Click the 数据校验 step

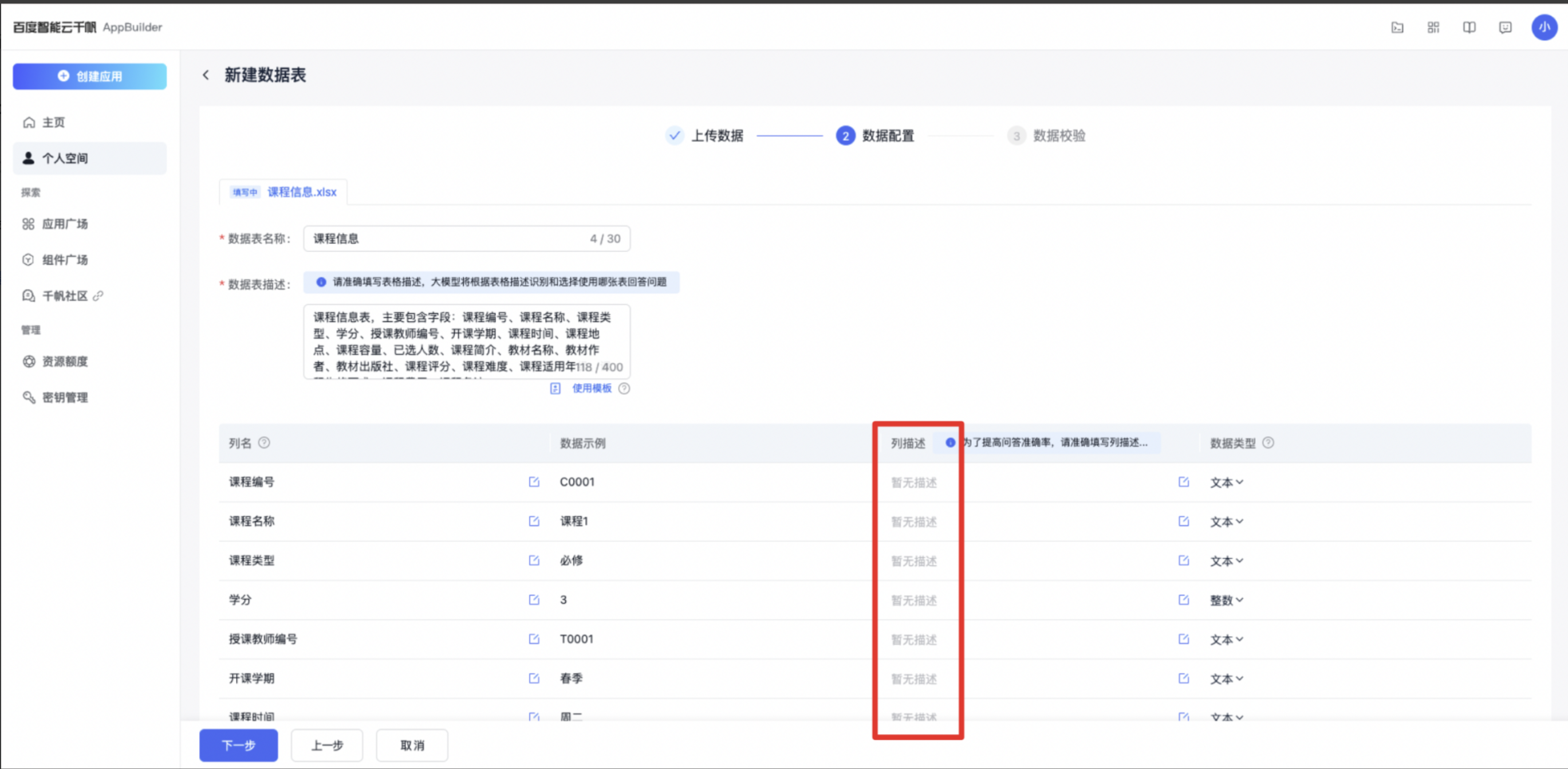pos(1047,135)
